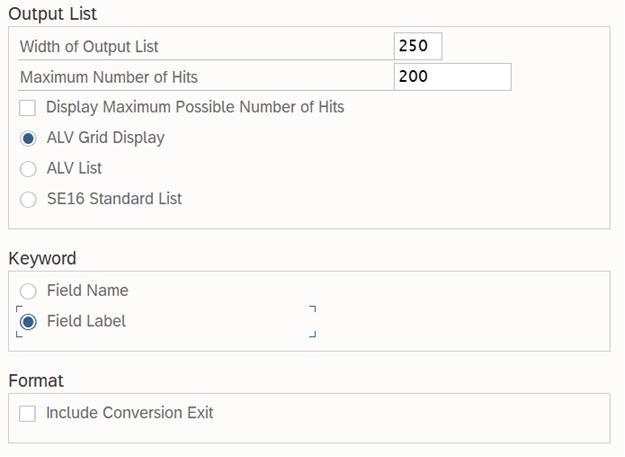The height and width of the screenshot is (457, 625).
Task: Click the 'ALV Grid Display' option text
Action: point(105,138)
